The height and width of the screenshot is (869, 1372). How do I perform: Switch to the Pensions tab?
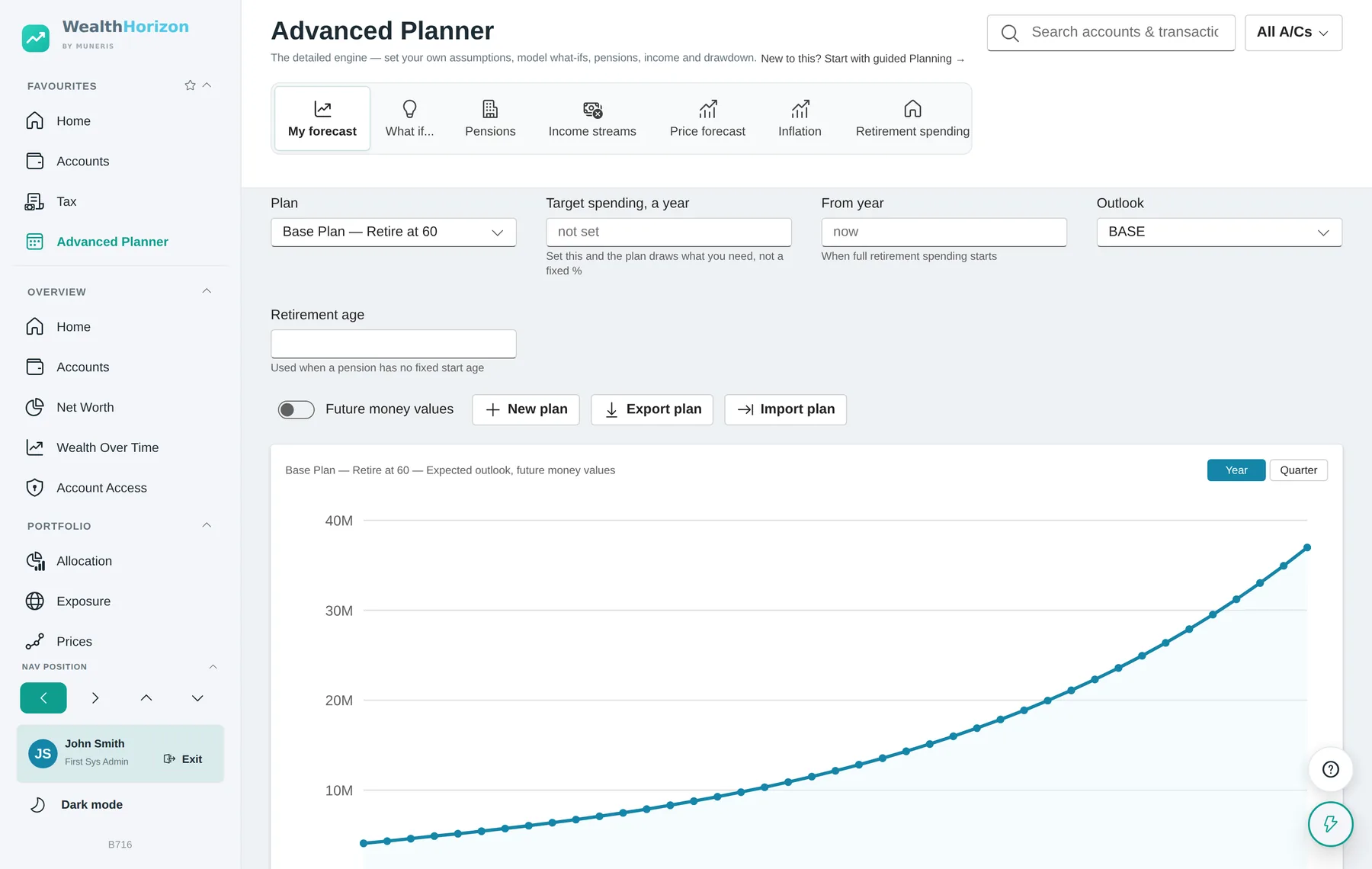(x=490, y=119)
